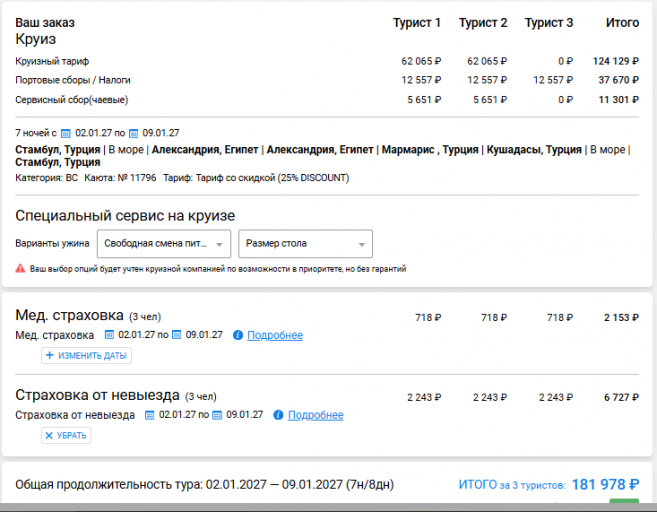This screenshot has width=657, height=512.
Task: Click the info icon next to cancellation insurance
Action: coord(278,415)
